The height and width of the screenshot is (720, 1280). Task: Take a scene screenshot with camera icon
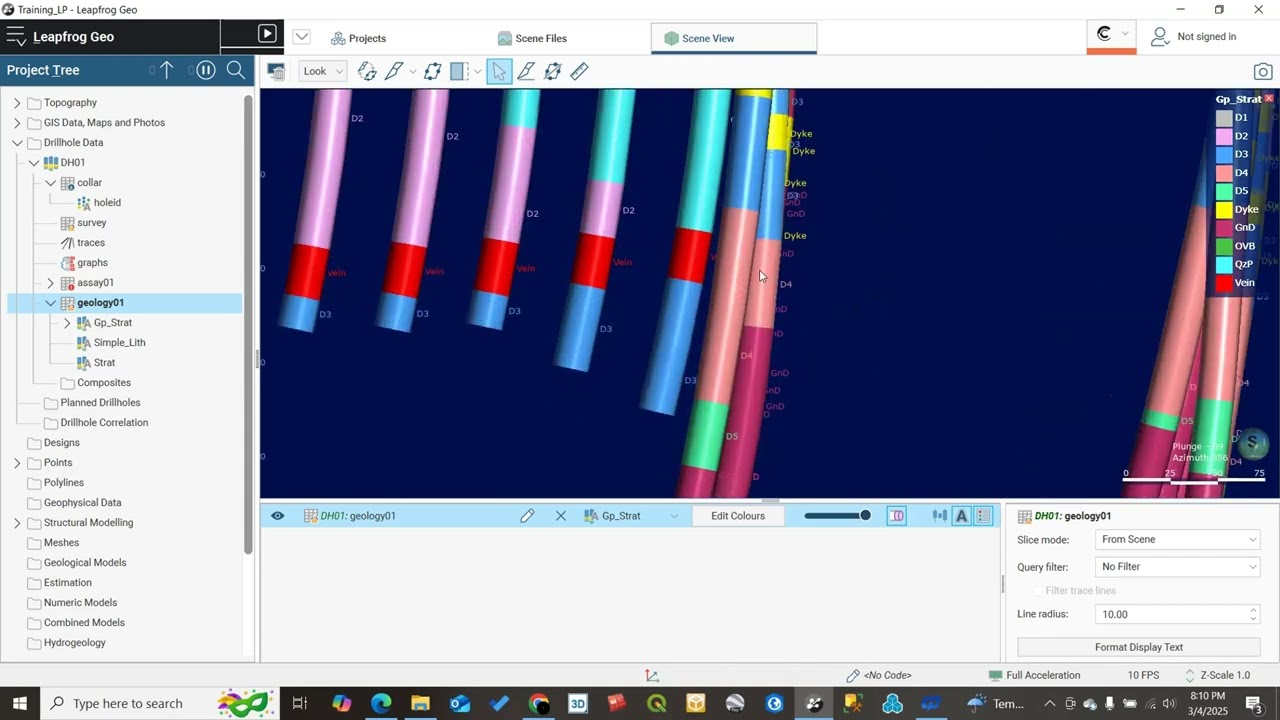coord(1263,72)
